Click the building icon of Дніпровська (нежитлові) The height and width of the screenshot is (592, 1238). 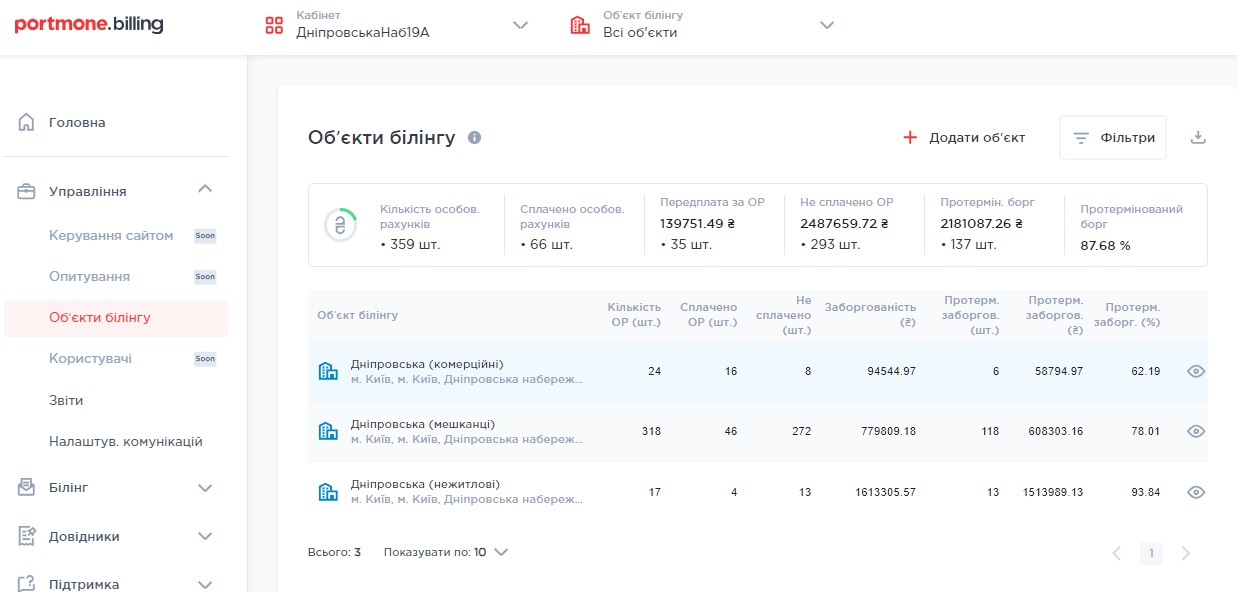pos(328,492)
